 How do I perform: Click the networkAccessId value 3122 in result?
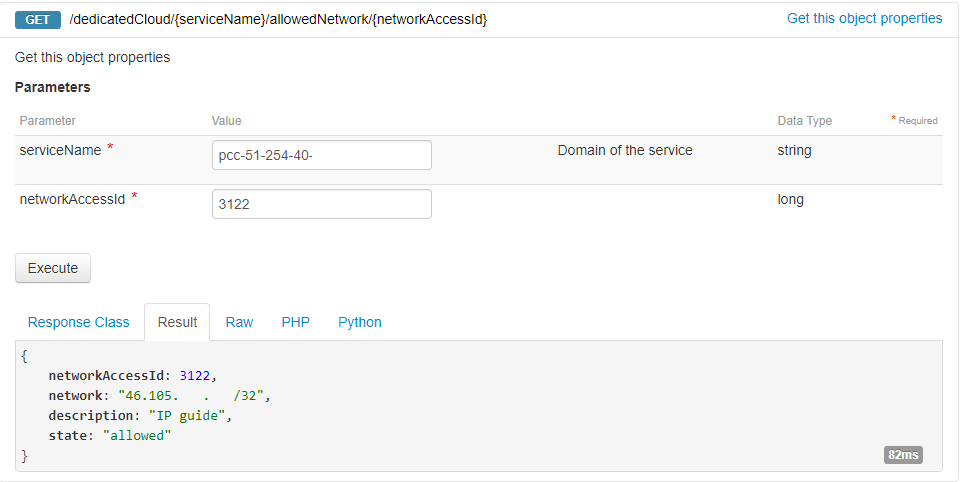195,376
